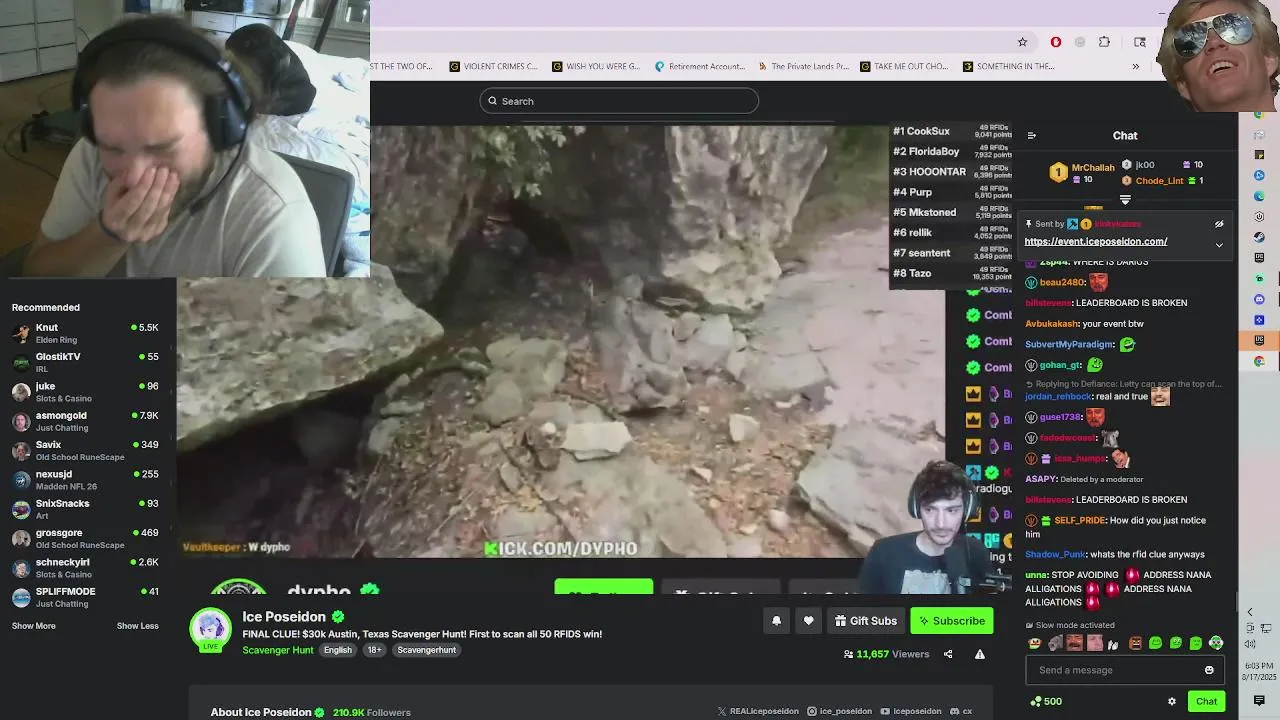Open the Retirement Account bookmark

click(700, 67)
